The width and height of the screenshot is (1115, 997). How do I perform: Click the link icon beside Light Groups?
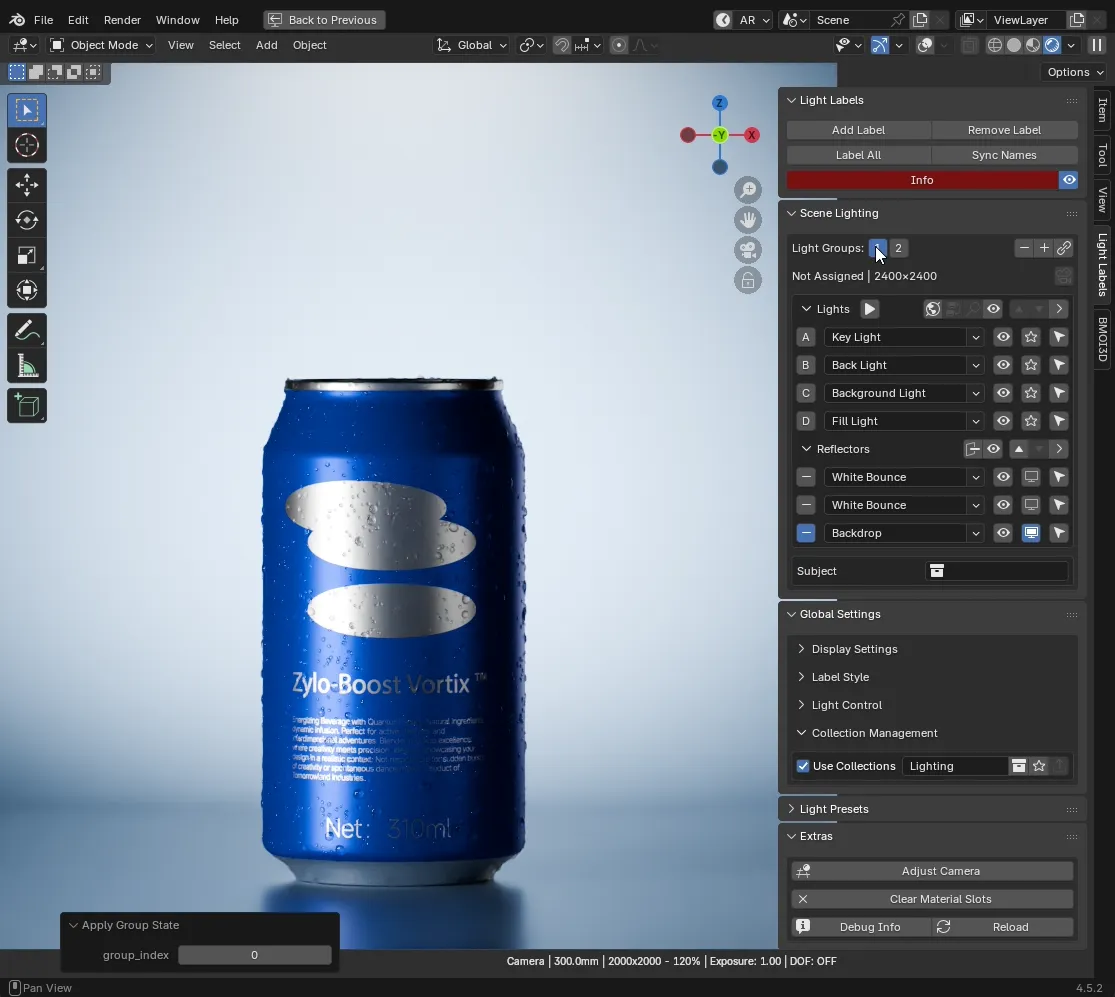[x=1064, y=248]
